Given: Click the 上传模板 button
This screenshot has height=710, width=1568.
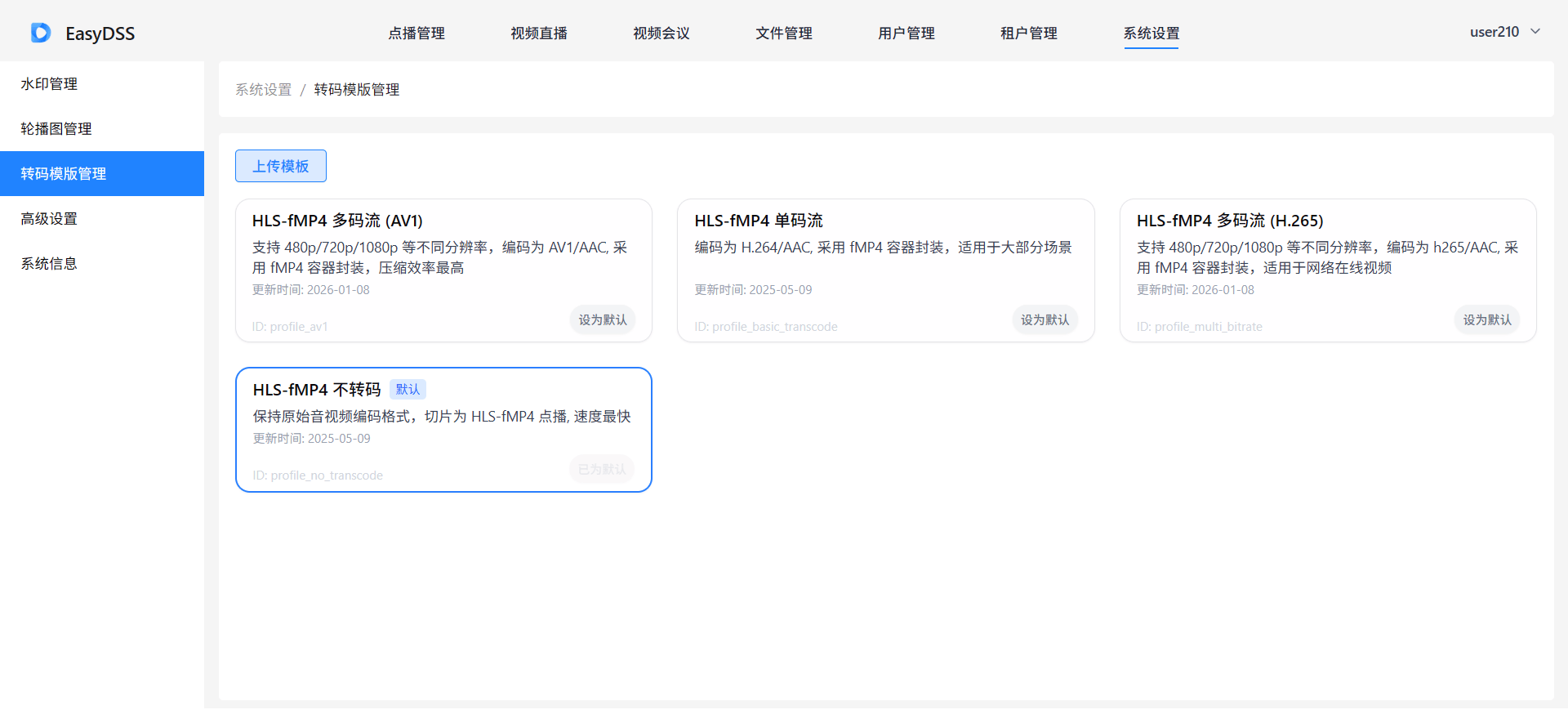Looking at the screenshot, I should pos(281,167).
